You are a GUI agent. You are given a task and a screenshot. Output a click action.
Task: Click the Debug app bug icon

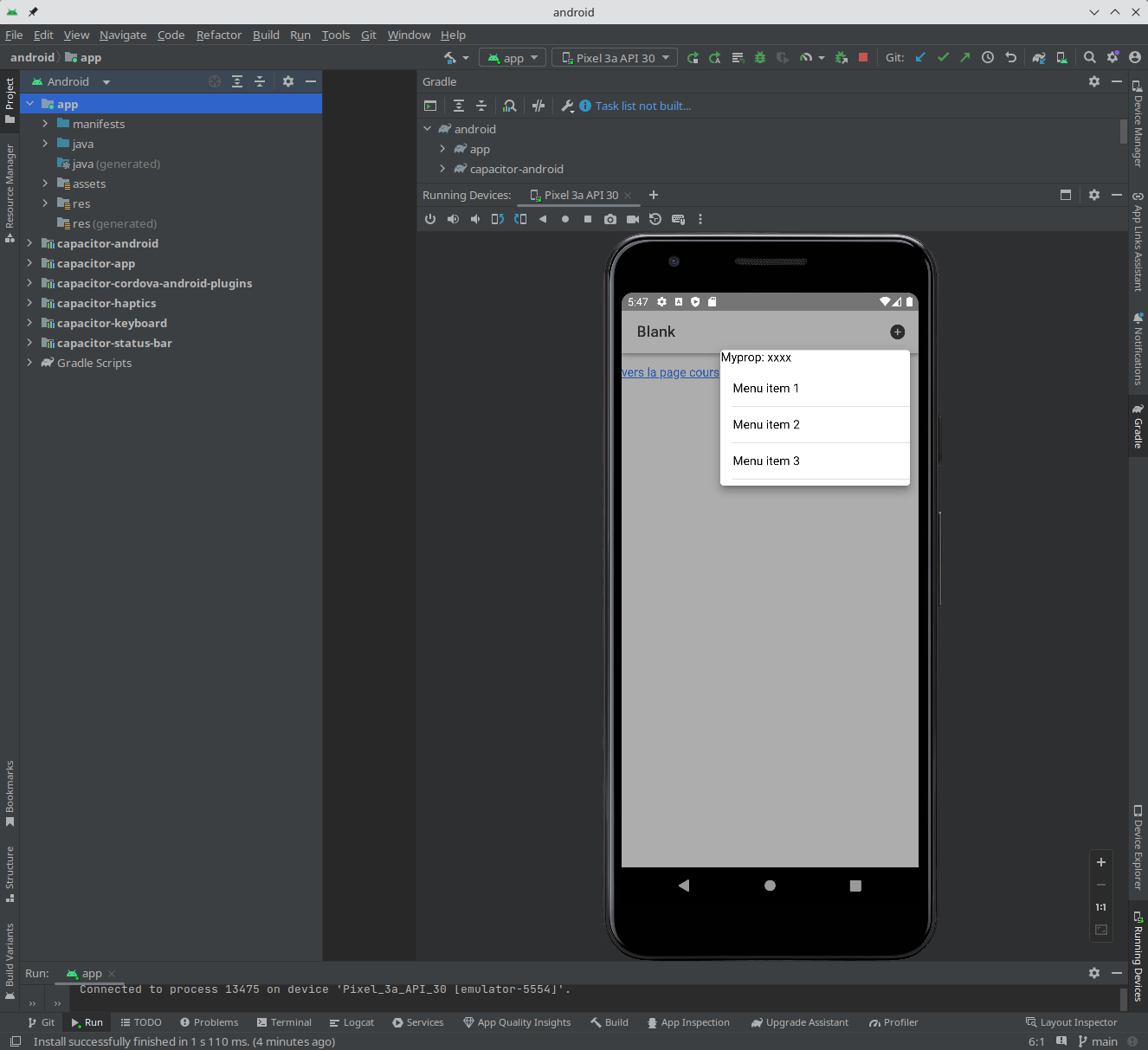[760, 57]
